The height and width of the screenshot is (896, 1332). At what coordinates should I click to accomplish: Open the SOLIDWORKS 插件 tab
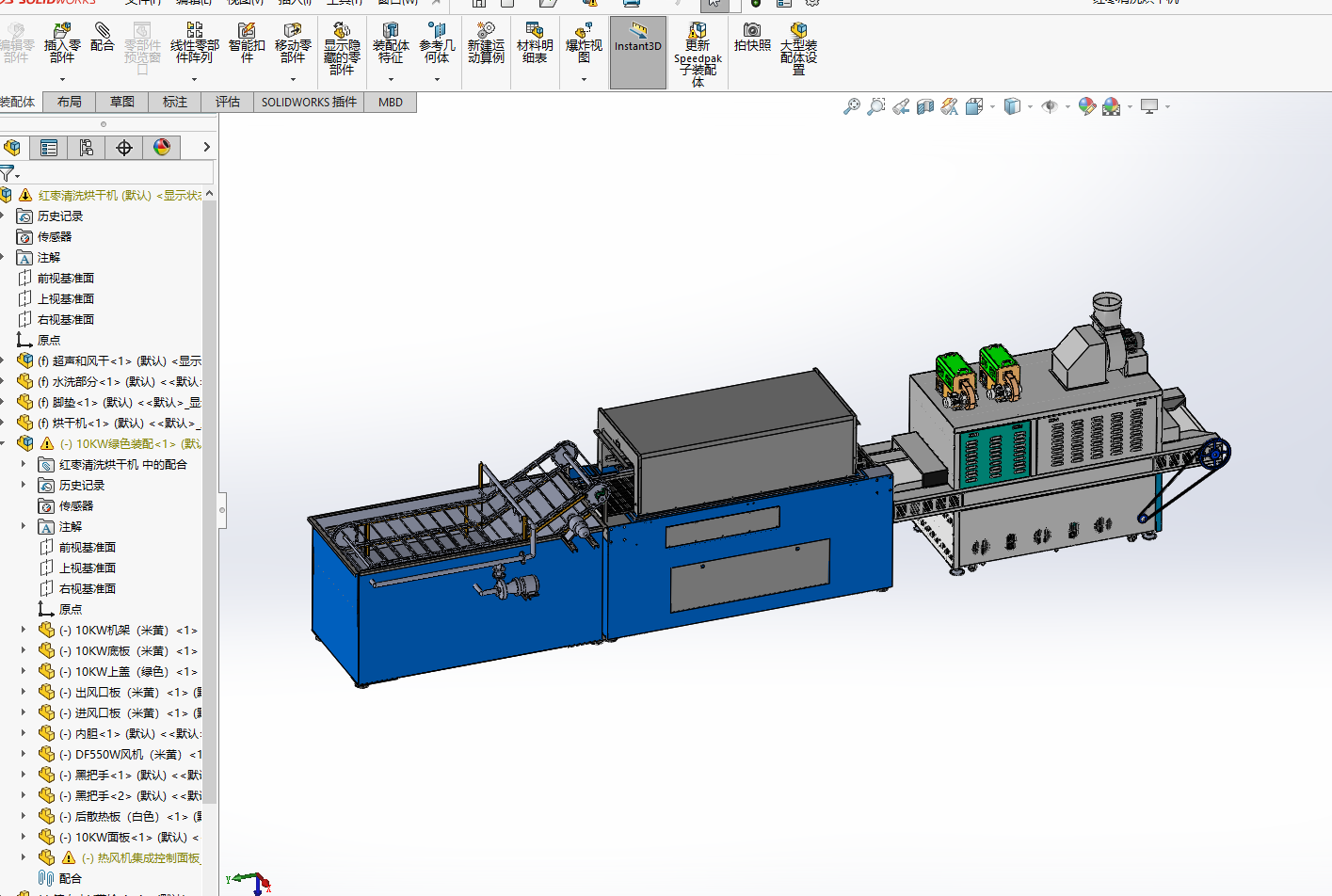pyautogui.click(x=309, y=102)
